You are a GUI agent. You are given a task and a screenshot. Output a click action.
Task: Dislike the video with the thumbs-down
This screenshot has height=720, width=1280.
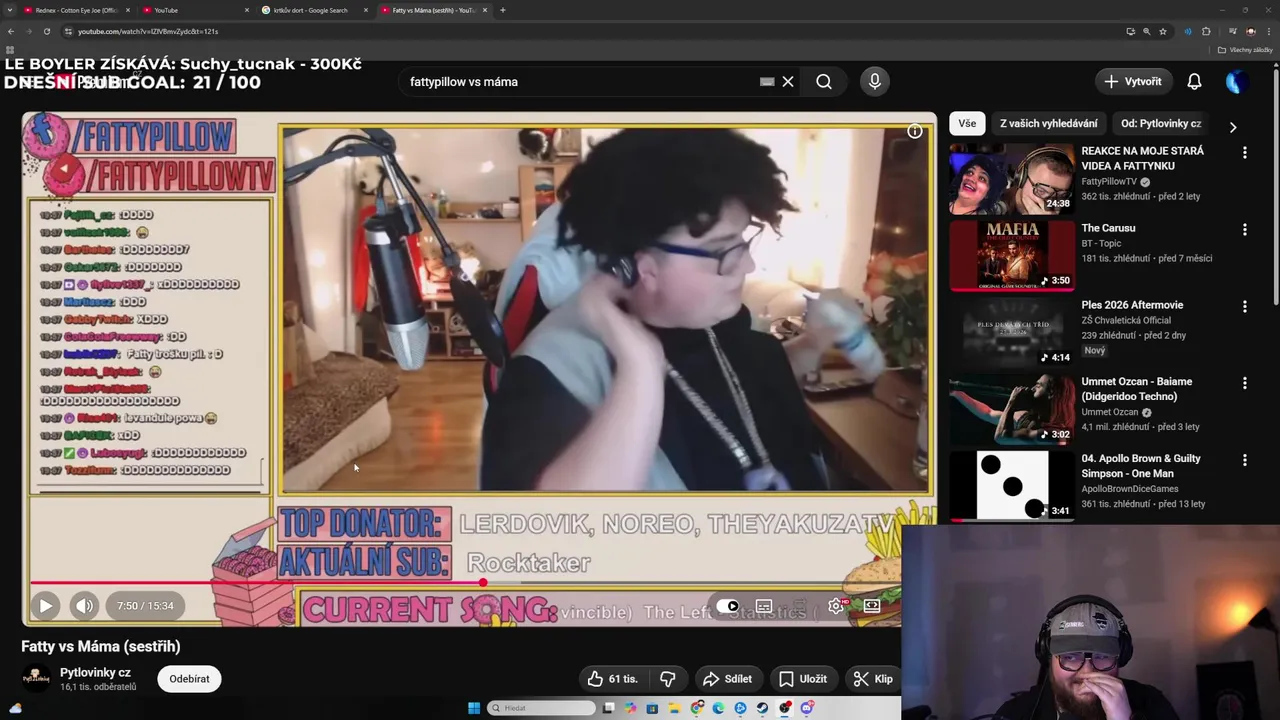[x=667, y=679]
